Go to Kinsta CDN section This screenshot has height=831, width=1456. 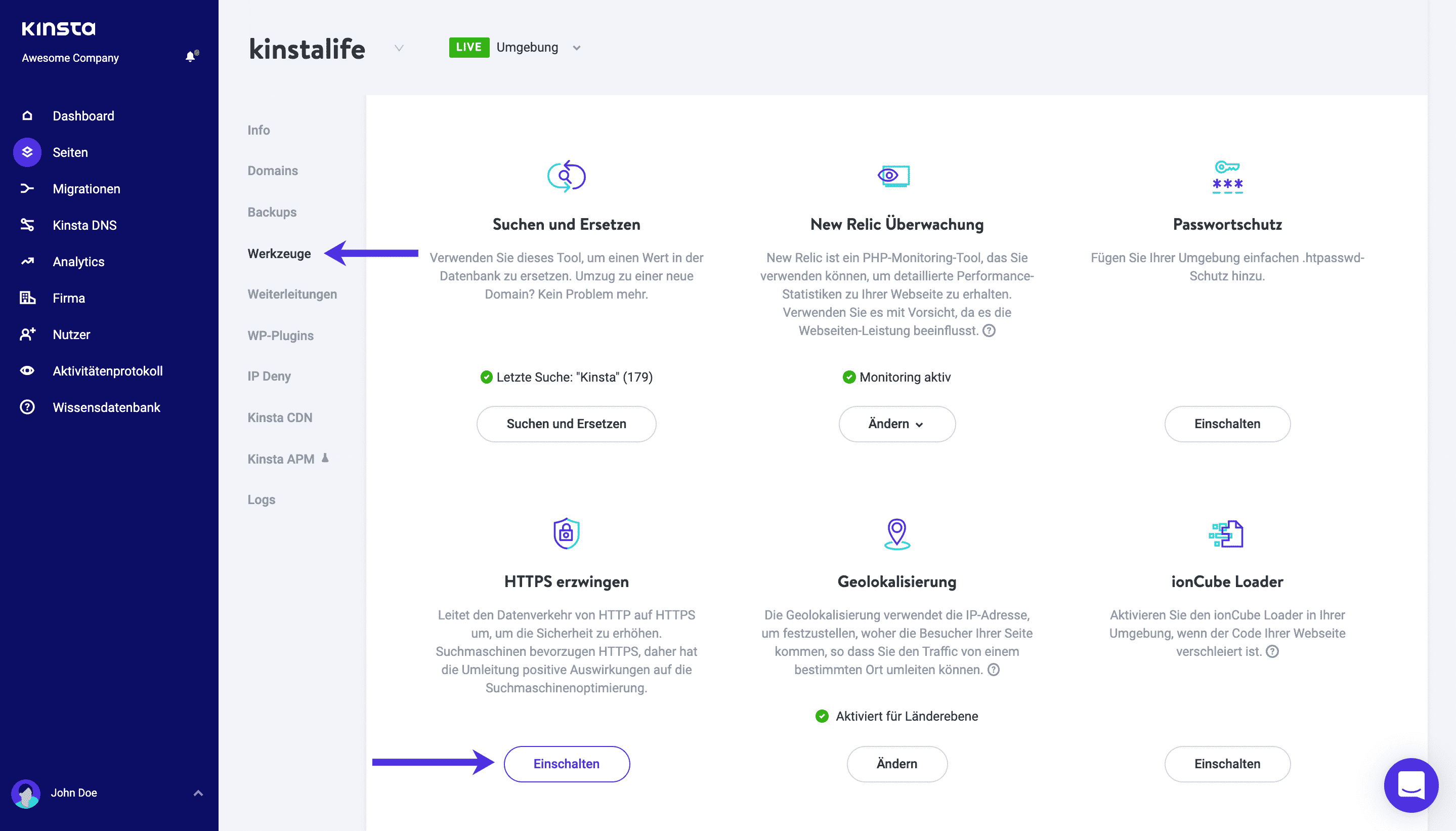tap(280, 418)
